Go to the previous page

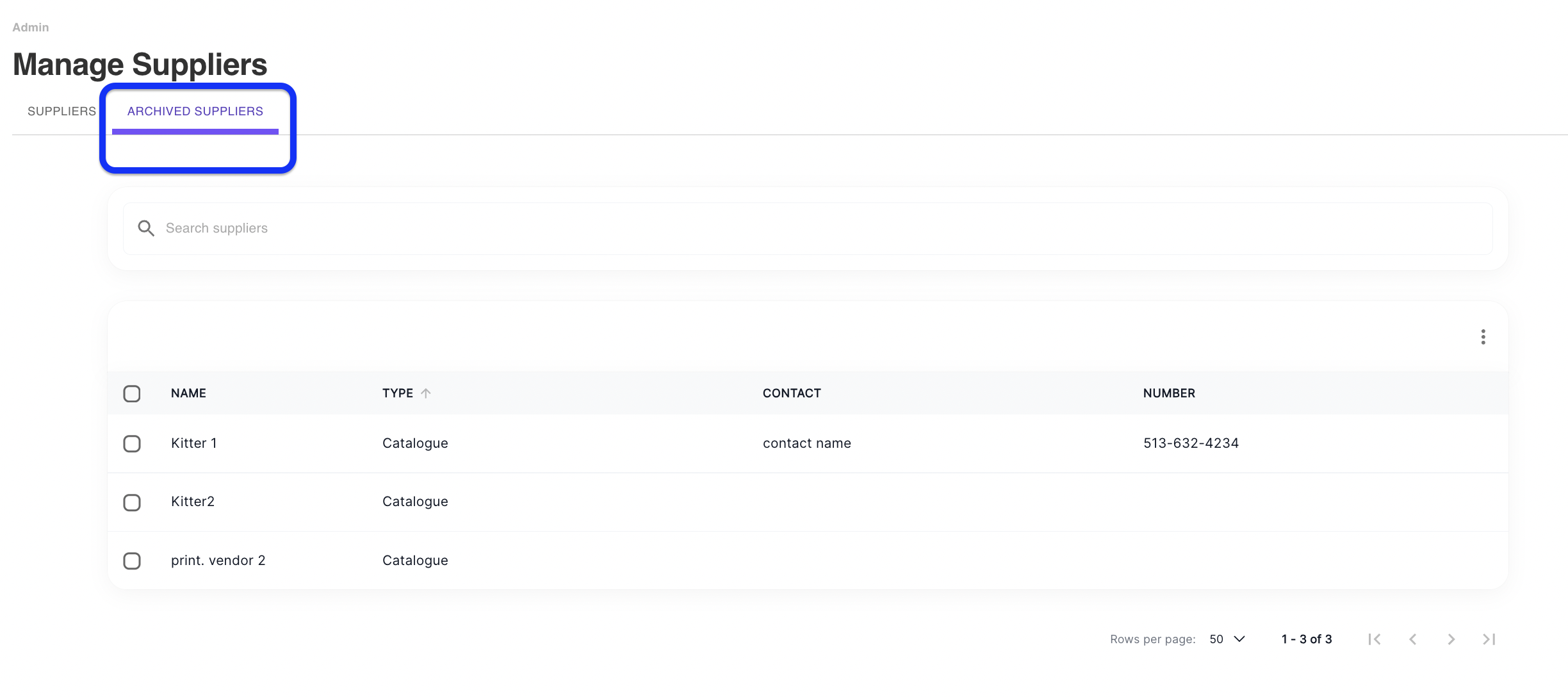pos(1412,639)
